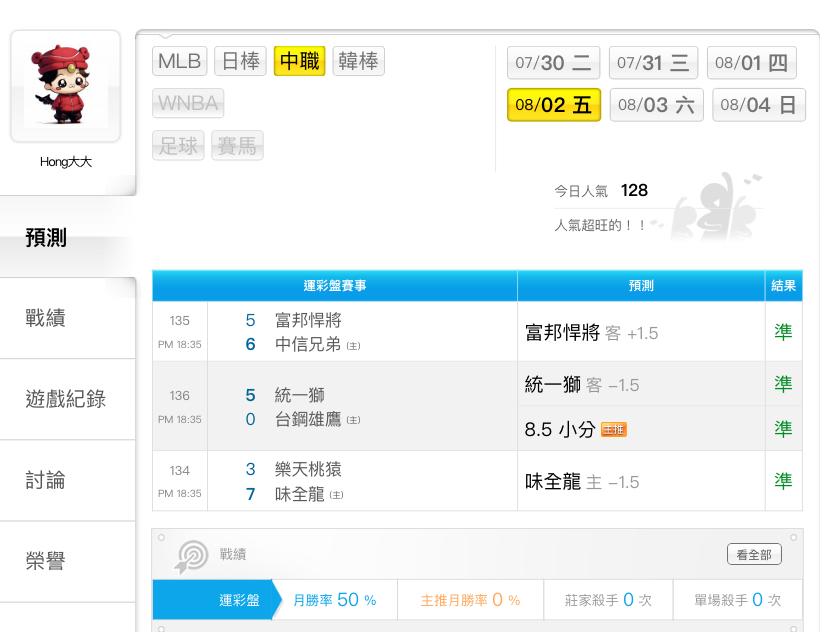828x632 pixels.
Task: Click 樂天桃猿 team name in game 134
Action: pos(308,469)
